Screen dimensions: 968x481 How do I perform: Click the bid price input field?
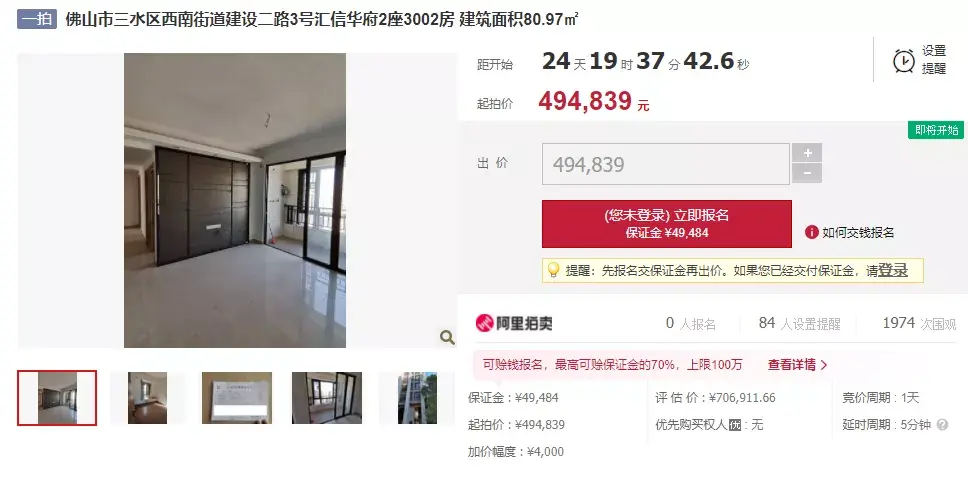click(x=666, y=164)
